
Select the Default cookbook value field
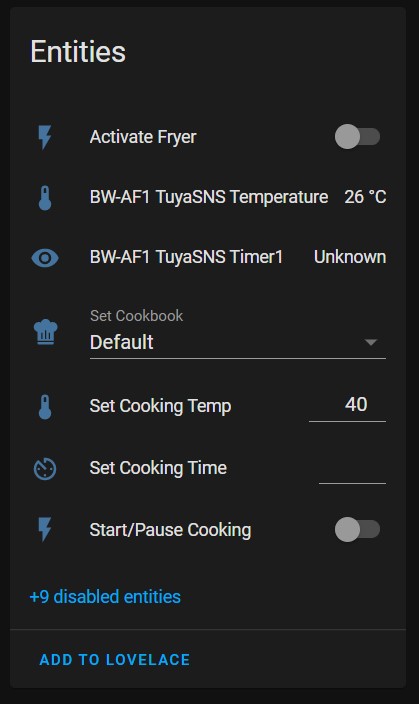238,334
